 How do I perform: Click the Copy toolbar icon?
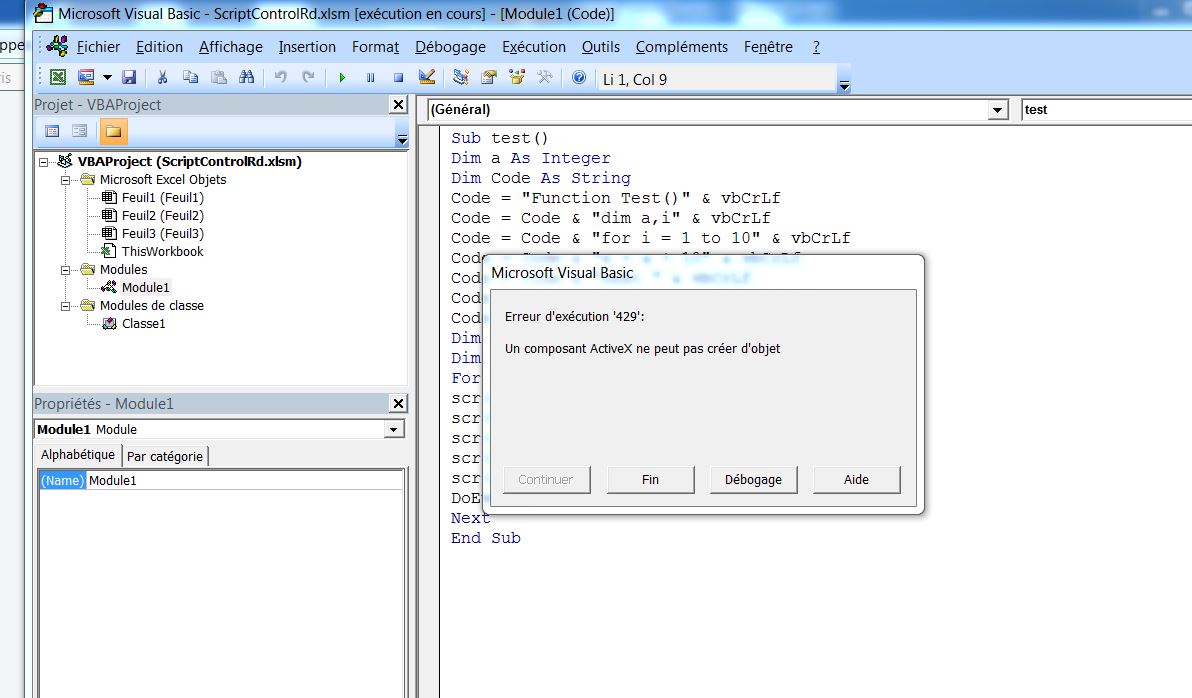click(x=190, y=77)
